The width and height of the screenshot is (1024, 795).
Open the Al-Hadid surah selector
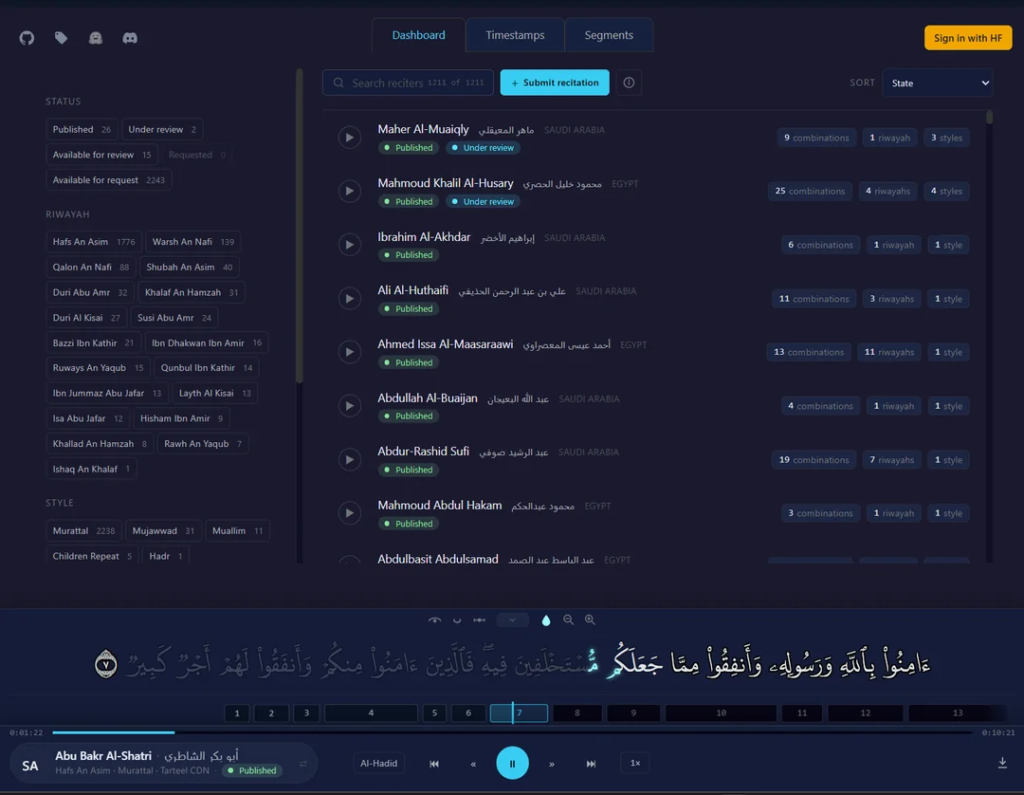[379, 763]
